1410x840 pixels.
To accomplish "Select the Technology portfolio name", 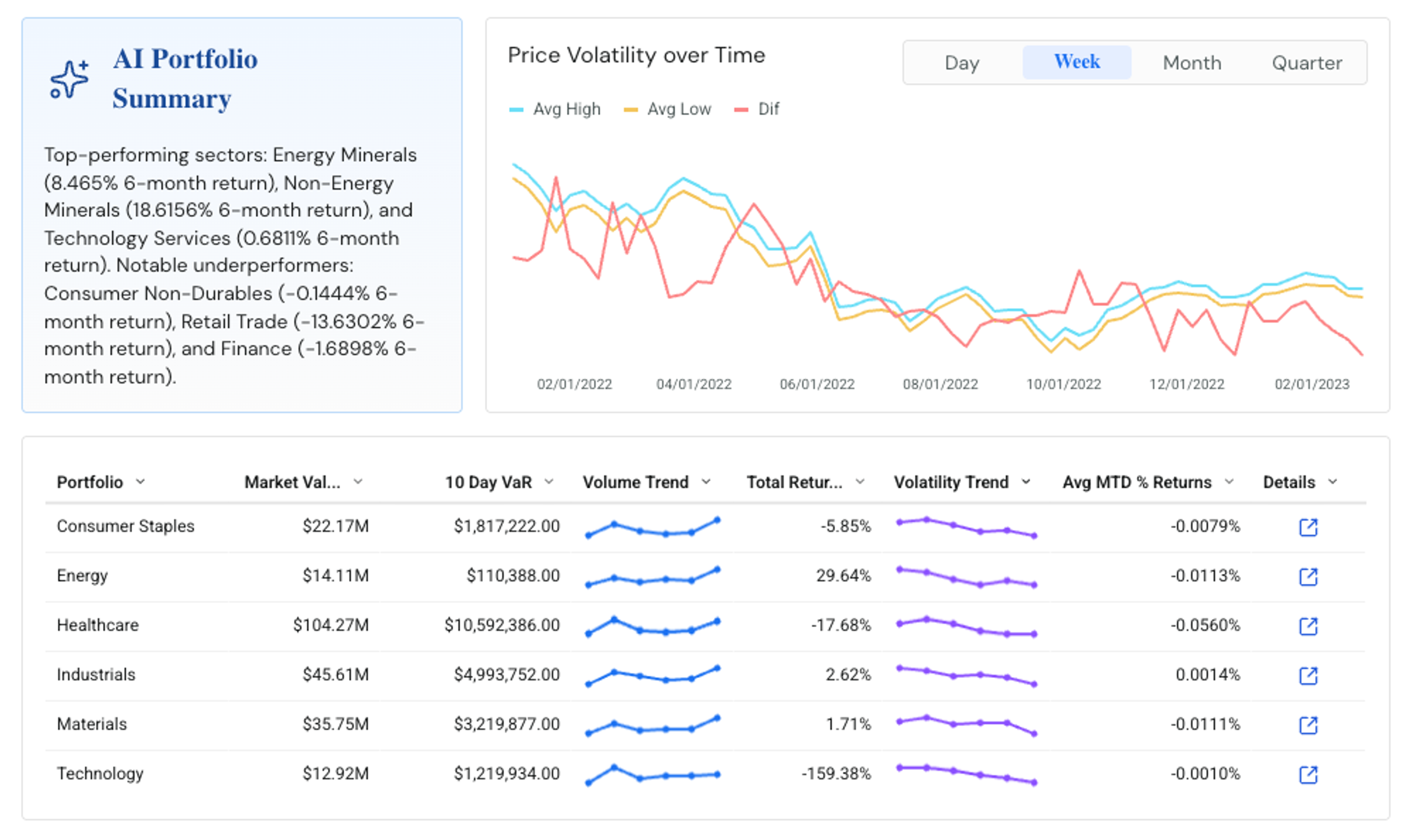I will pos(100,774).
